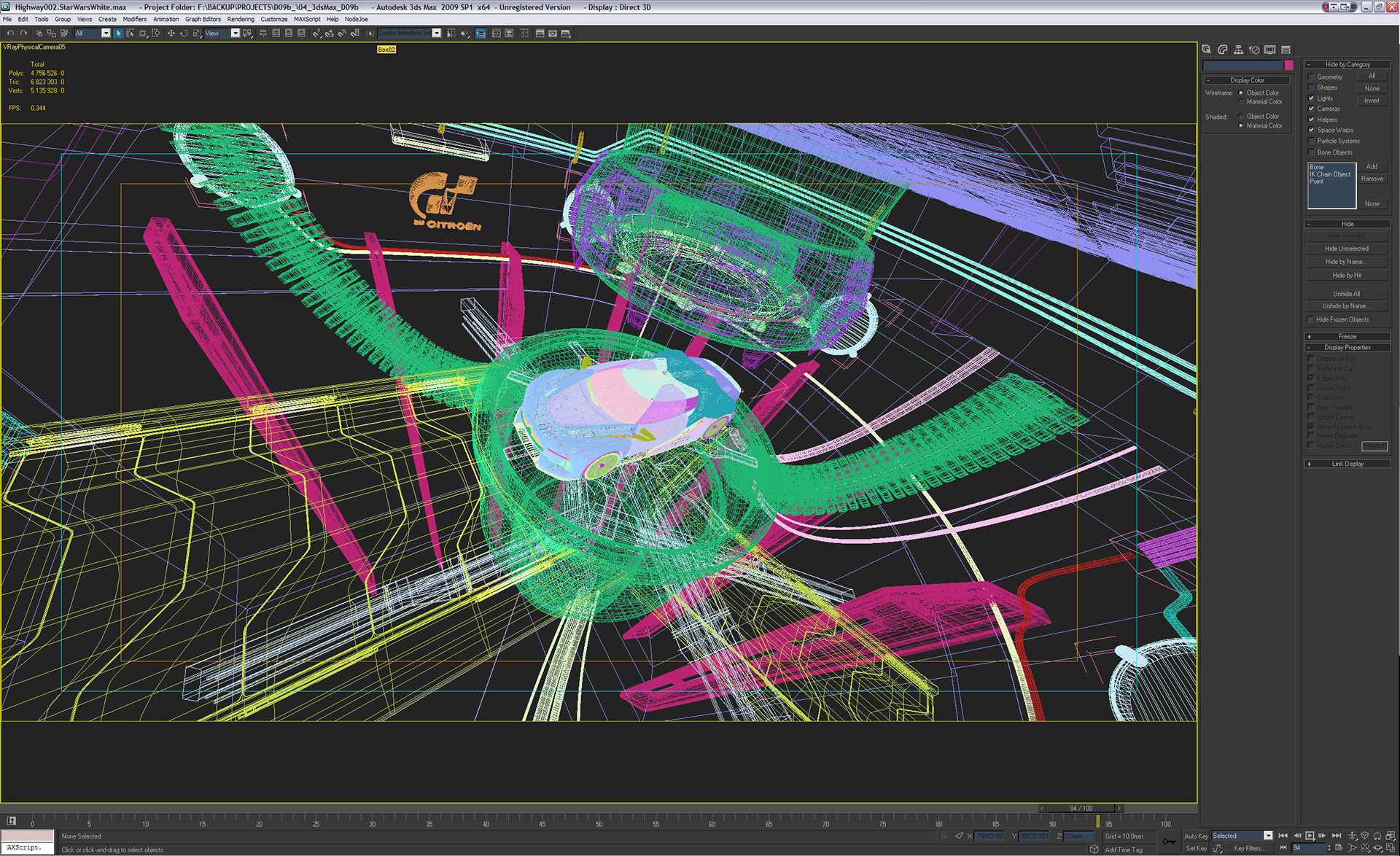Viewport: 1400px width, 856px height.
Task: Select the Select and Move tool
Action: [171, 33]
